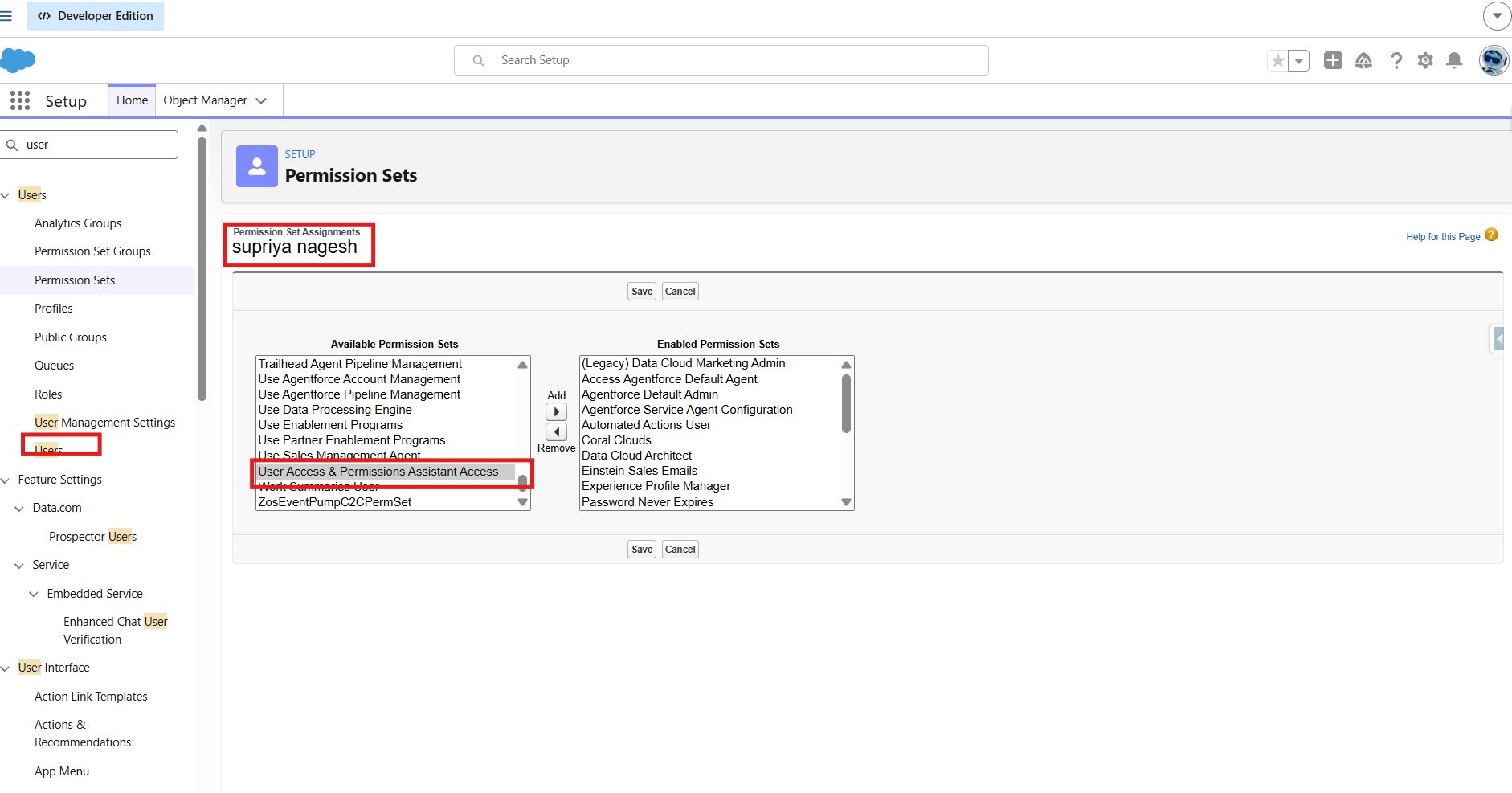The image size is (1512, 793).
Task: Switch to the Home tab
Action: coord(132,100)
